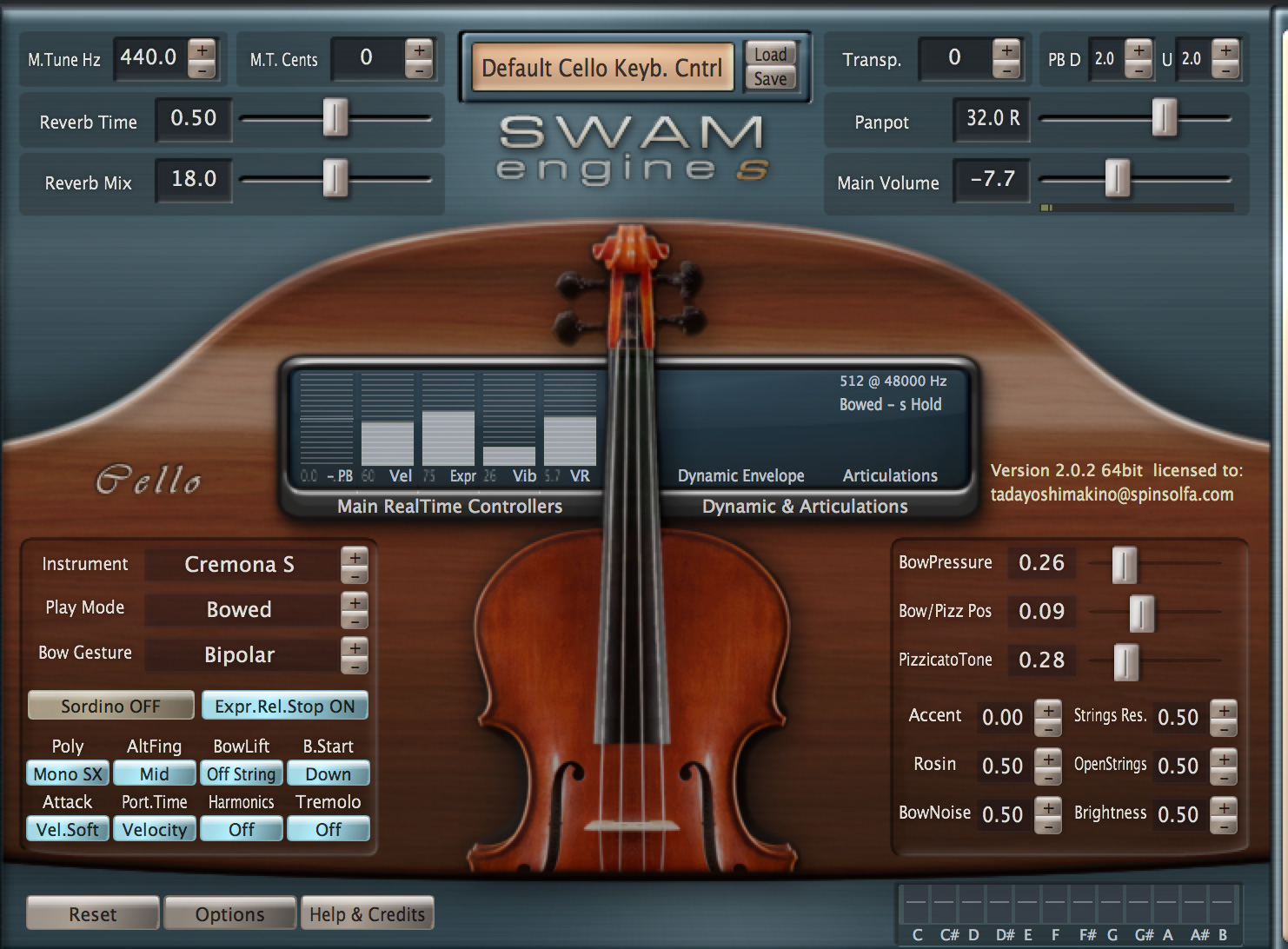1288x949 pixels.
Task: Increase PB U range with plus button
Action: [x=1225, y=50]
